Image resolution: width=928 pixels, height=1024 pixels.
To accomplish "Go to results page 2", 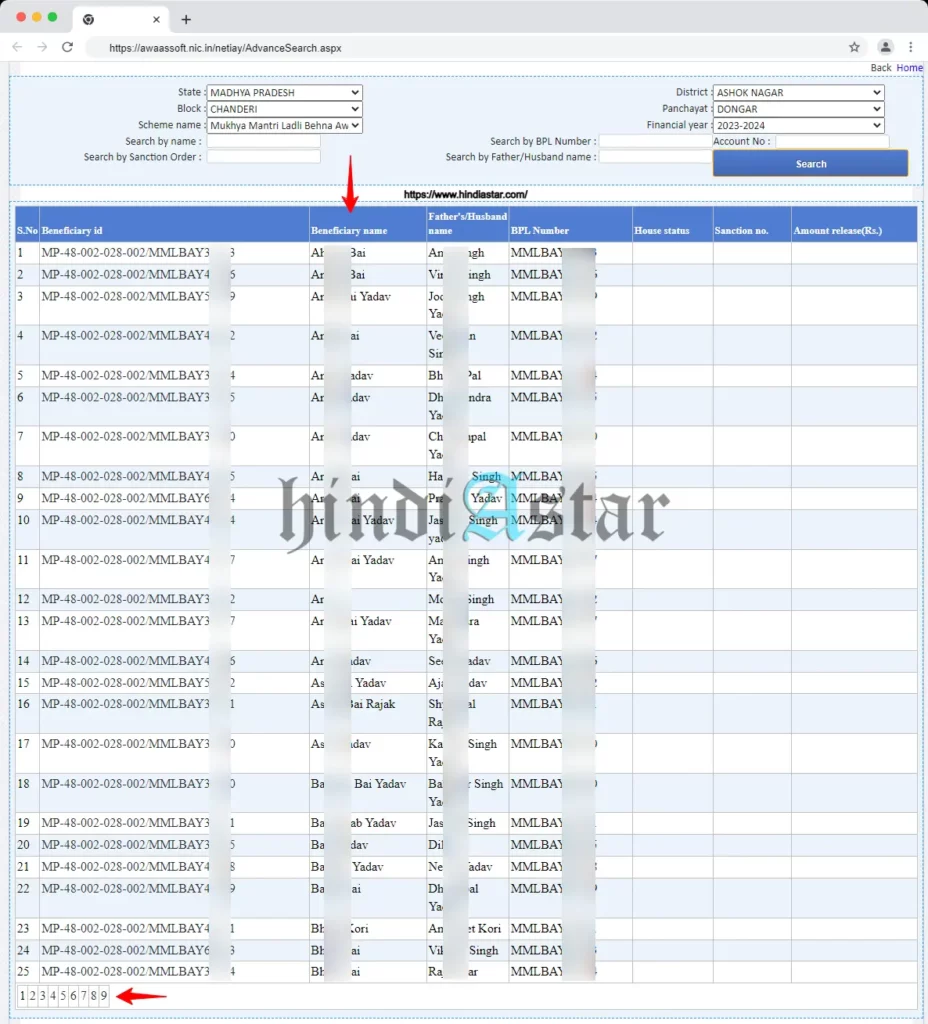I will click(33, 996).
